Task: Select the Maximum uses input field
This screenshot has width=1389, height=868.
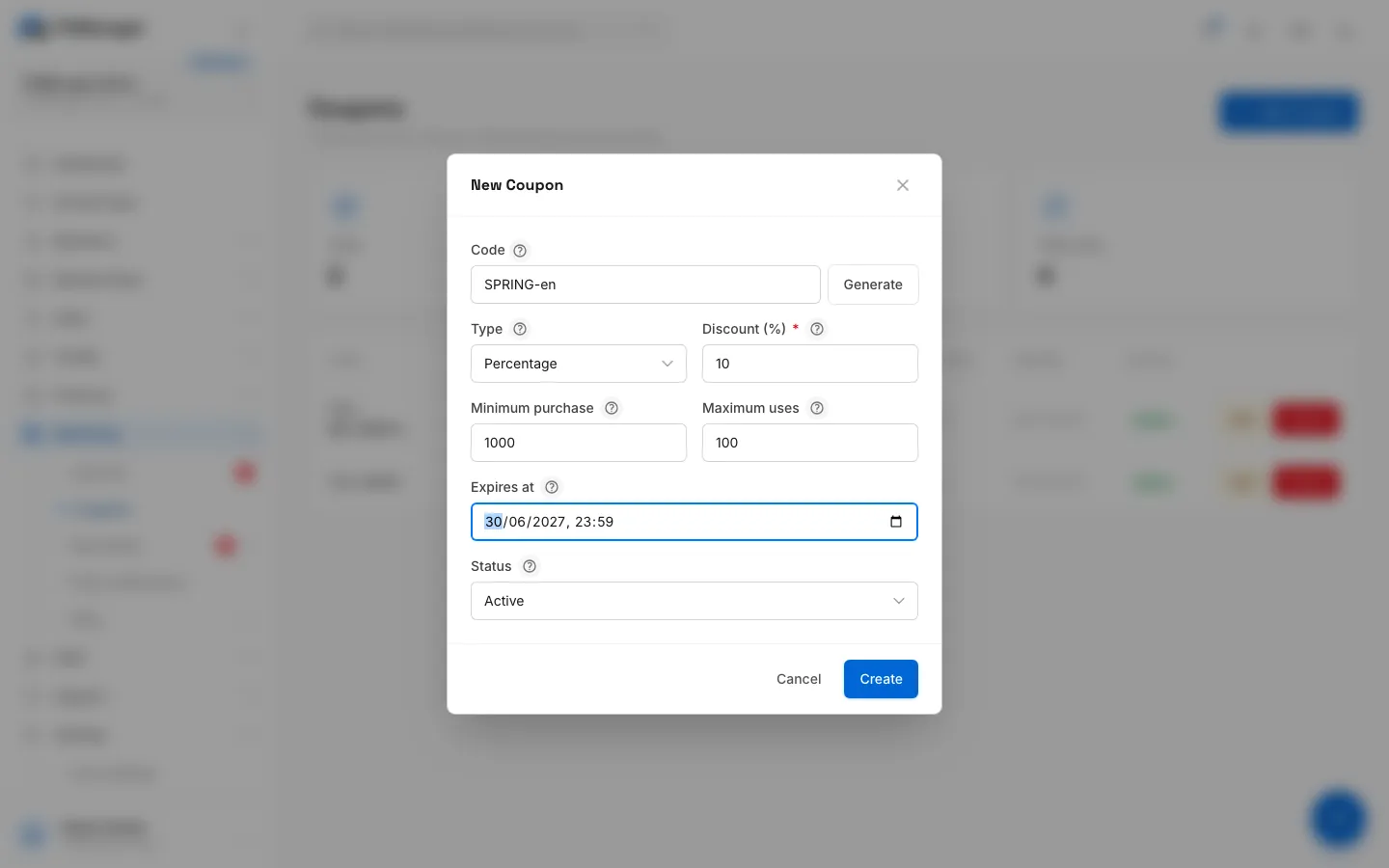Action: [810, 443]
